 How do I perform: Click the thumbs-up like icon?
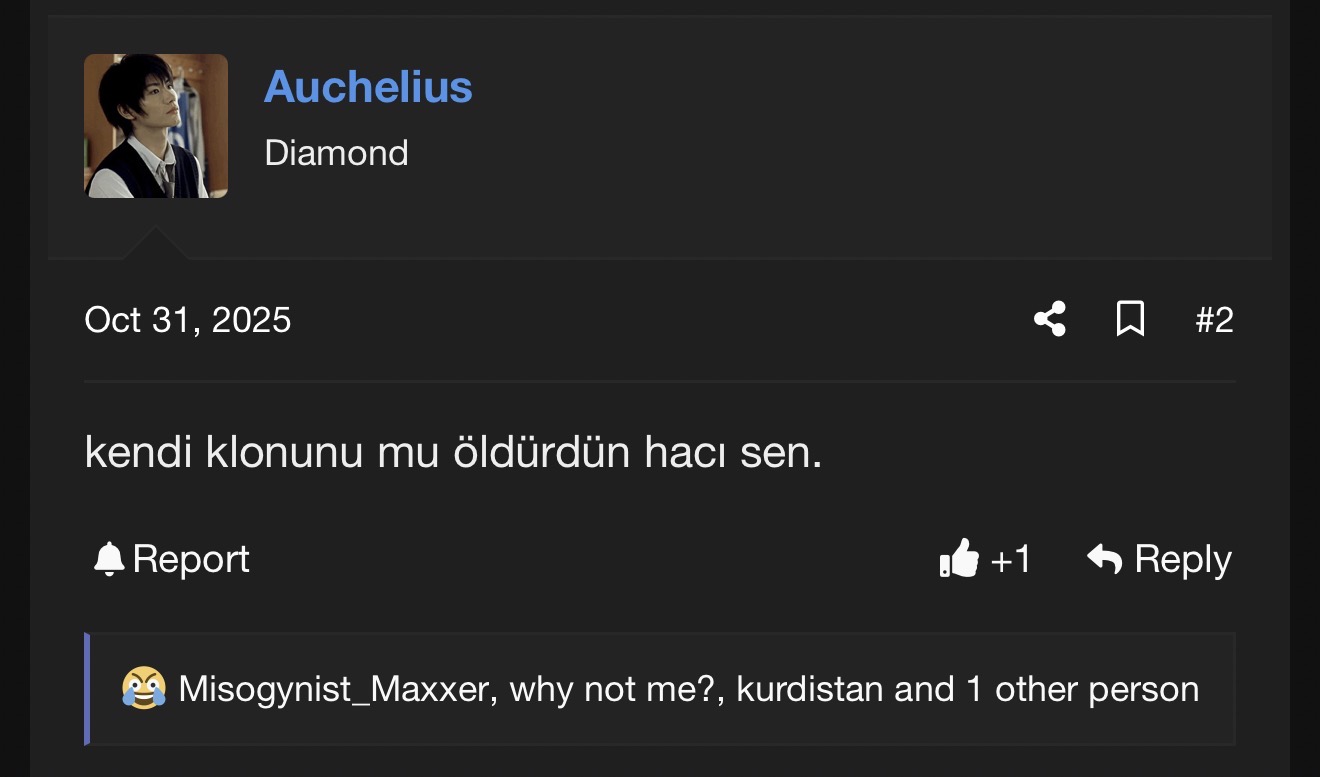959,559
